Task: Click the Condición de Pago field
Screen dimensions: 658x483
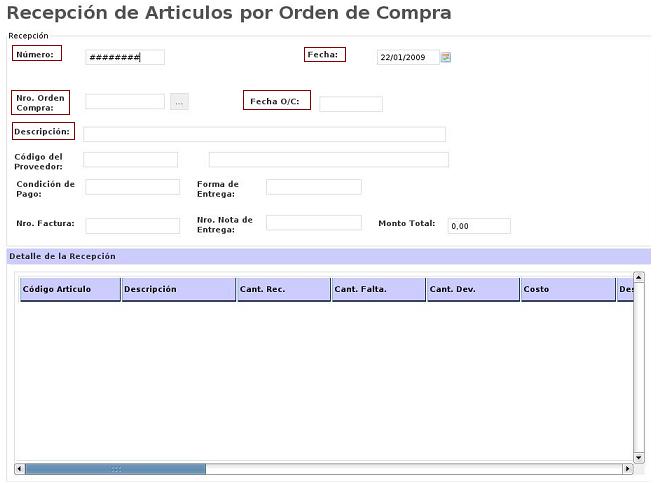Action: coord(132,187)
